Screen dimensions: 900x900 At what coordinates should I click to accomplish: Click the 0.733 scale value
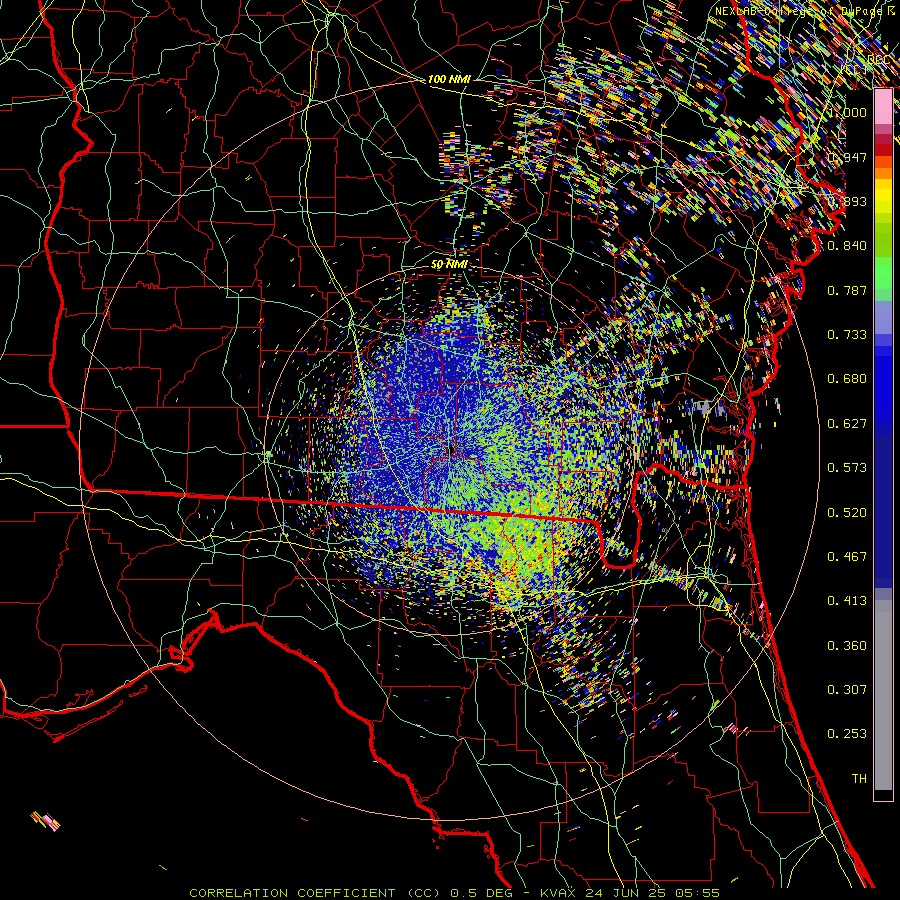(x=847, y=335)
